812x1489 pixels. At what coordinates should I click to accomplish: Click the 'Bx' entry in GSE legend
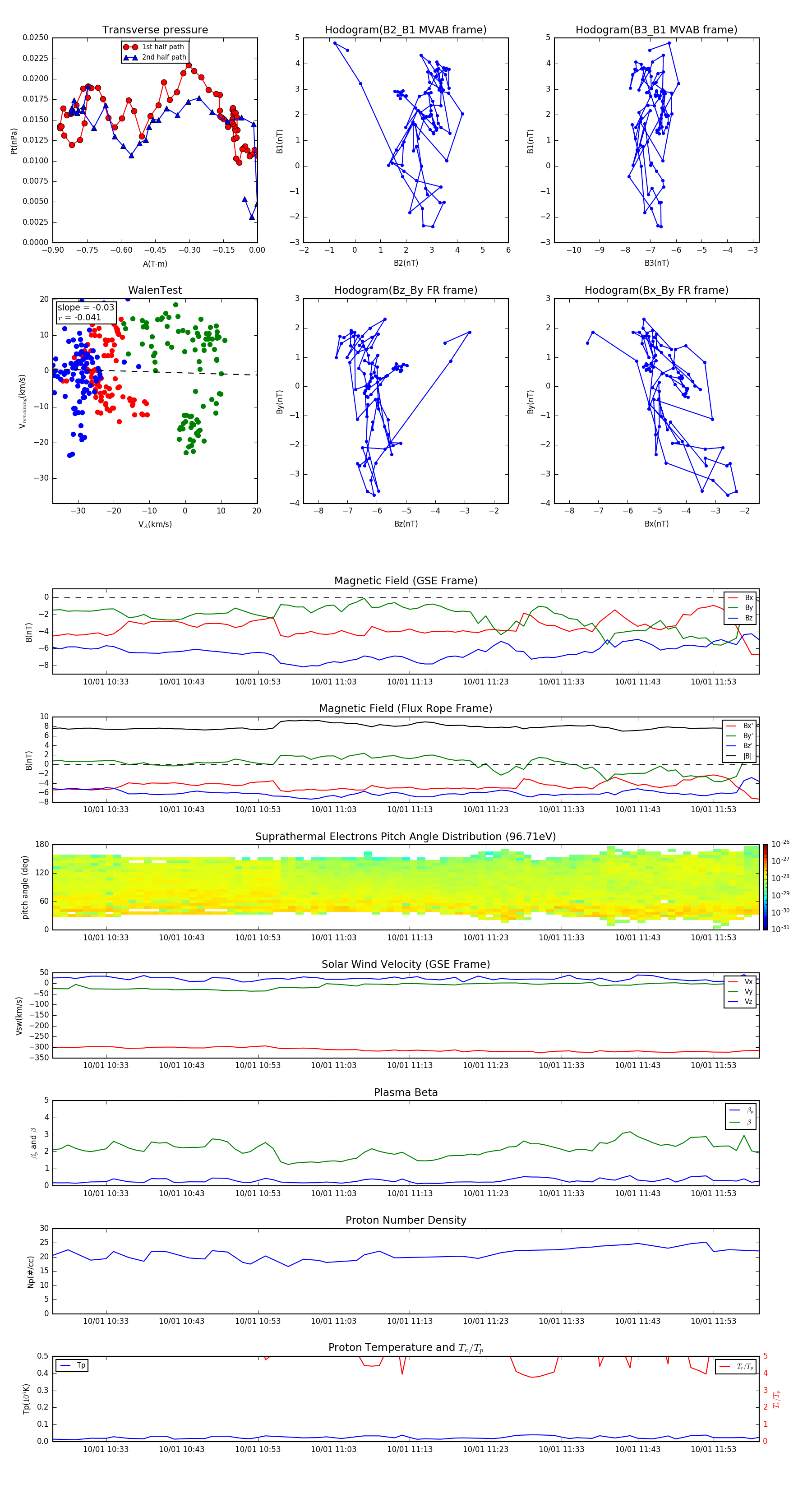740,598
